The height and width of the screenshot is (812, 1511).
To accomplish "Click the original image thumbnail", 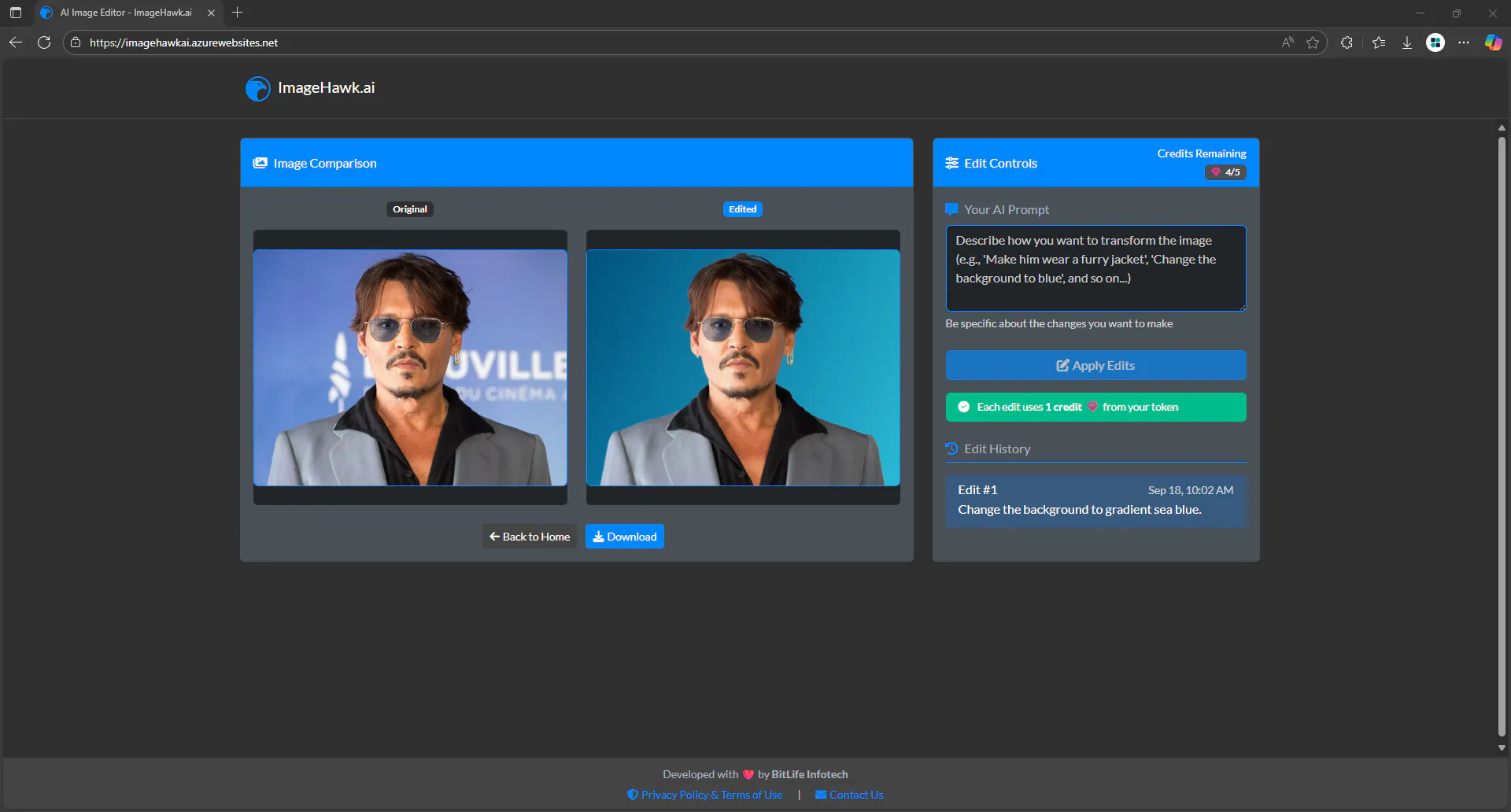I will click(x=410, y=367).
